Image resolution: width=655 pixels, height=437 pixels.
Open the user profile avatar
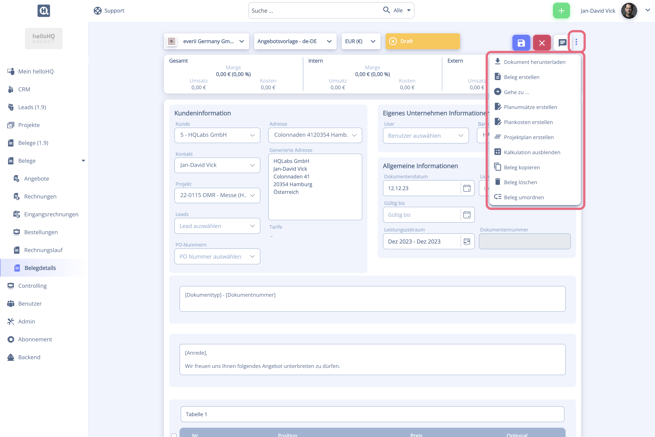tap(629, 11)
